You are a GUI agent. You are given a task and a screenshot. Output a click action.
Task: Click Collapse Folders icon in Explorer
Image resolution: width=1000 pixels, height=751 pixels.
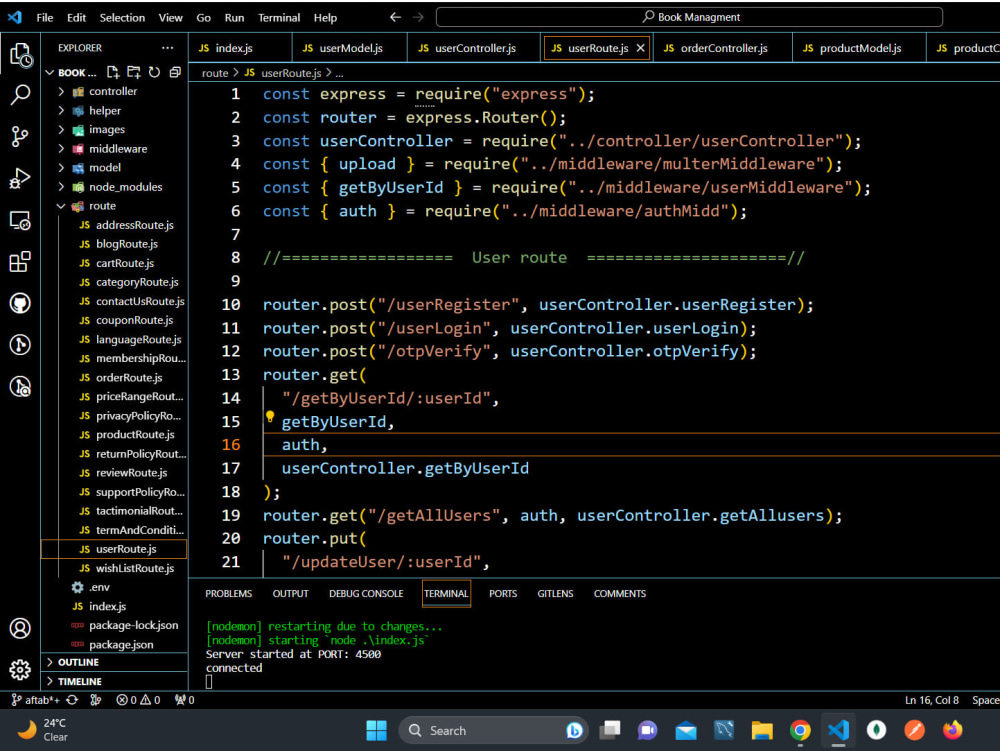[x=175, y=72]
